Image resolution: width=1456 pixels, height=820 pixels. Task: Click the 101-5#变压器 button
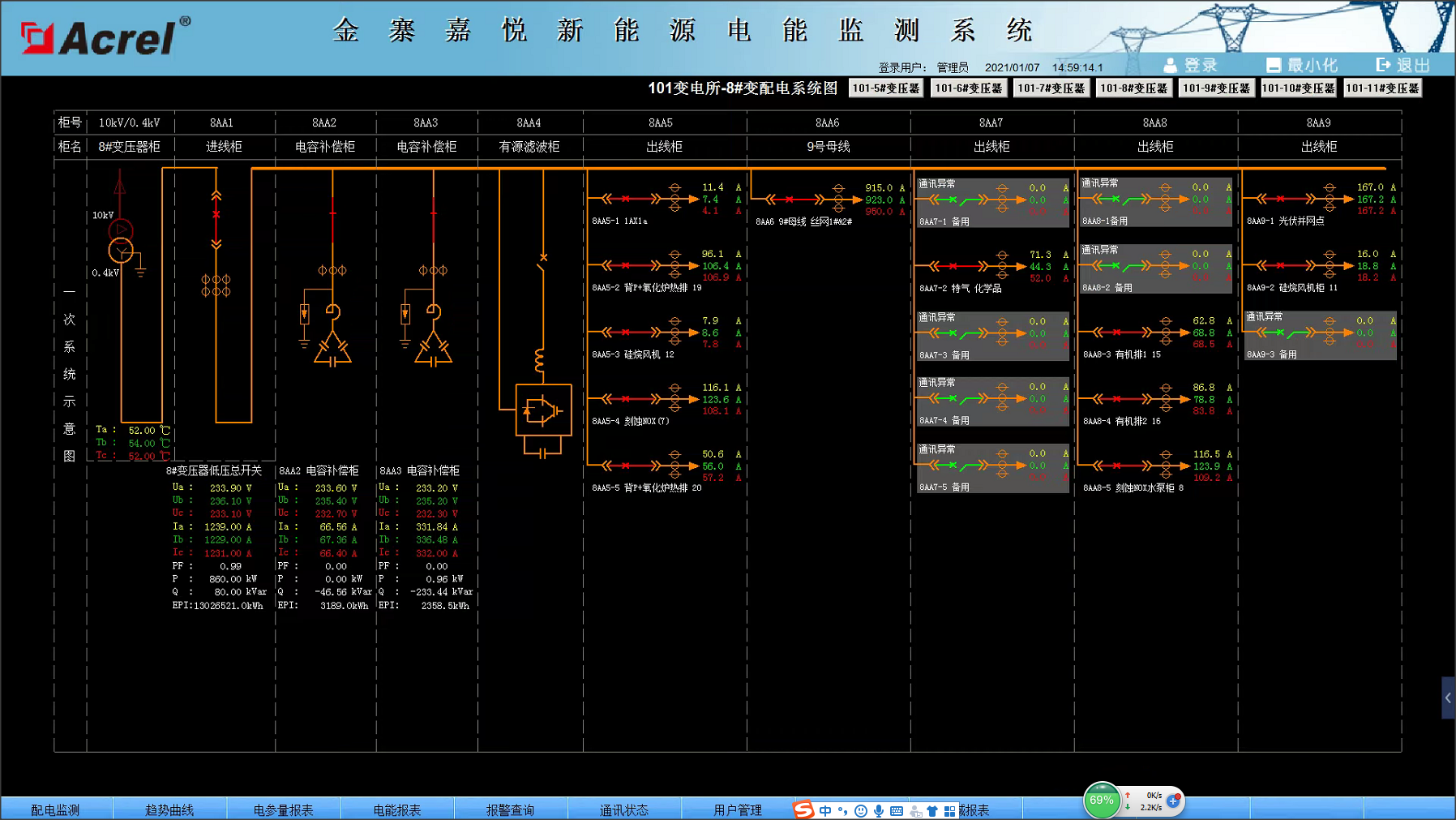tap(886, 88)
